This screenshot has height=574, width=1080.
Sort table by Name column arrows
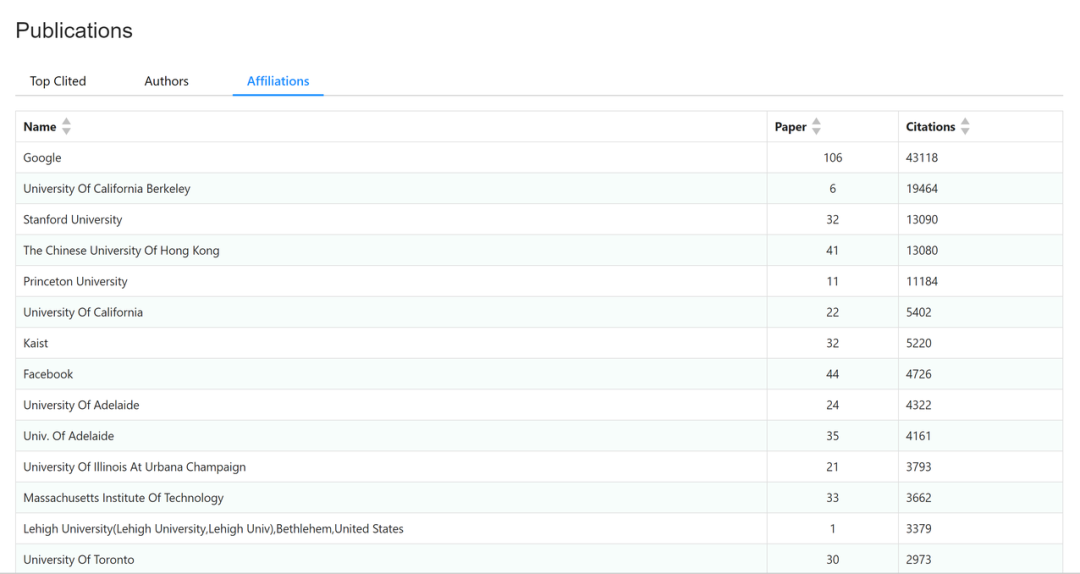tap(66, 126)
